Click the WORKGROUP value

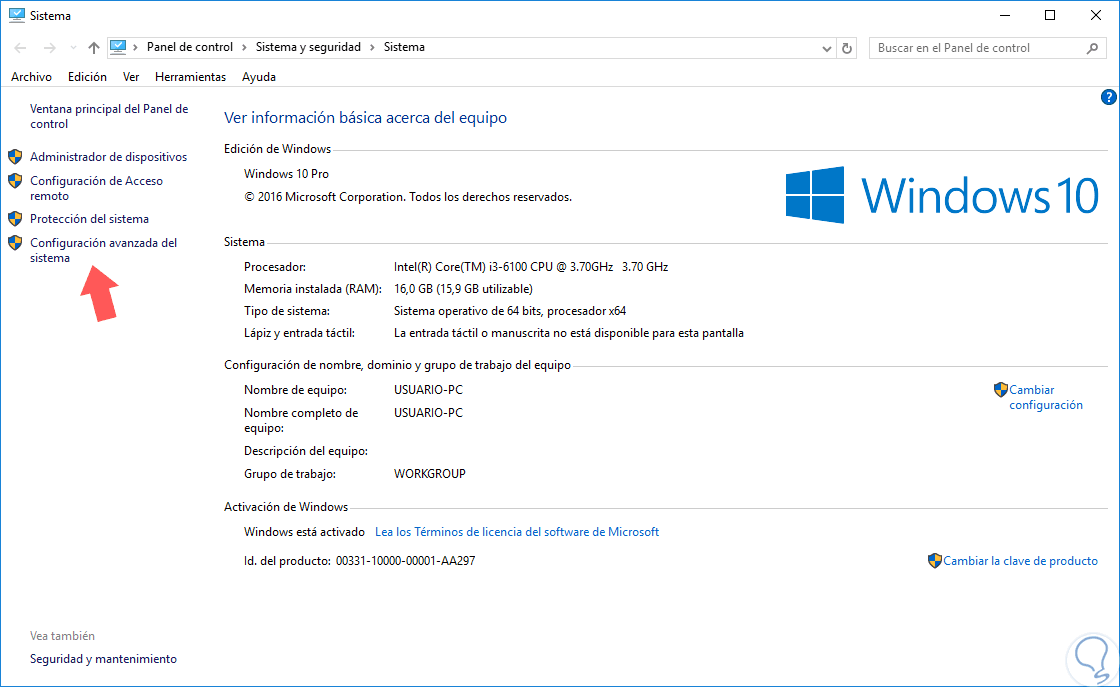tap(429, 473)
